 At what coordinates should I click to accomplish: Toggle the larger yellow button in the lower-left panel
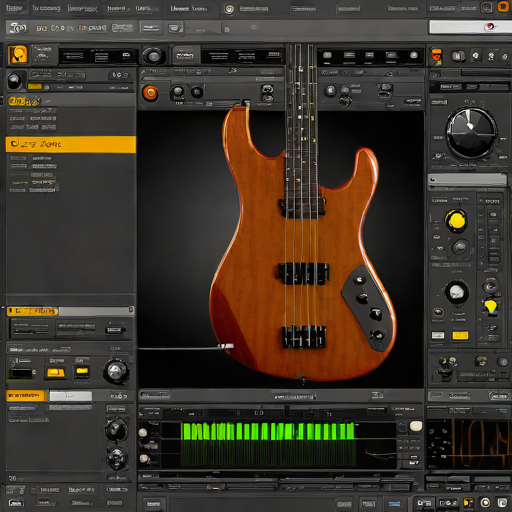(56, 372)
